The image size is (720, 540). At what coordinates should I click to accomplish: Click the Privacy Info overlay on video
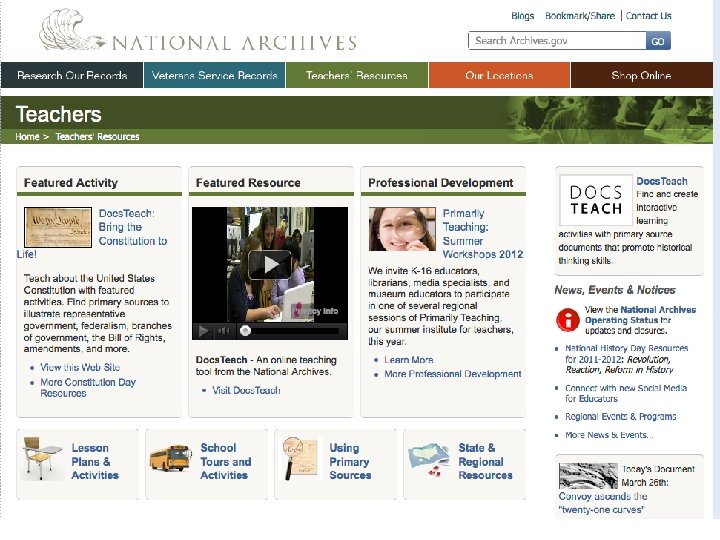coord(316,311)
